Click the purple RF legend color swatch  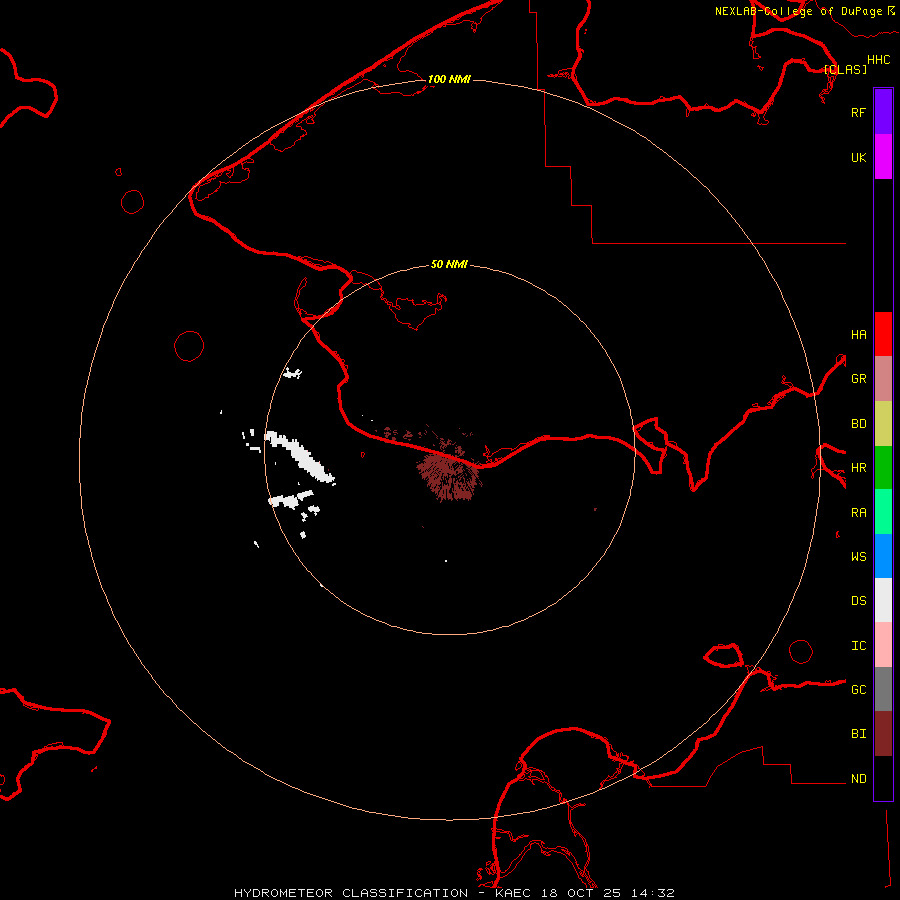tap(883, 112)
